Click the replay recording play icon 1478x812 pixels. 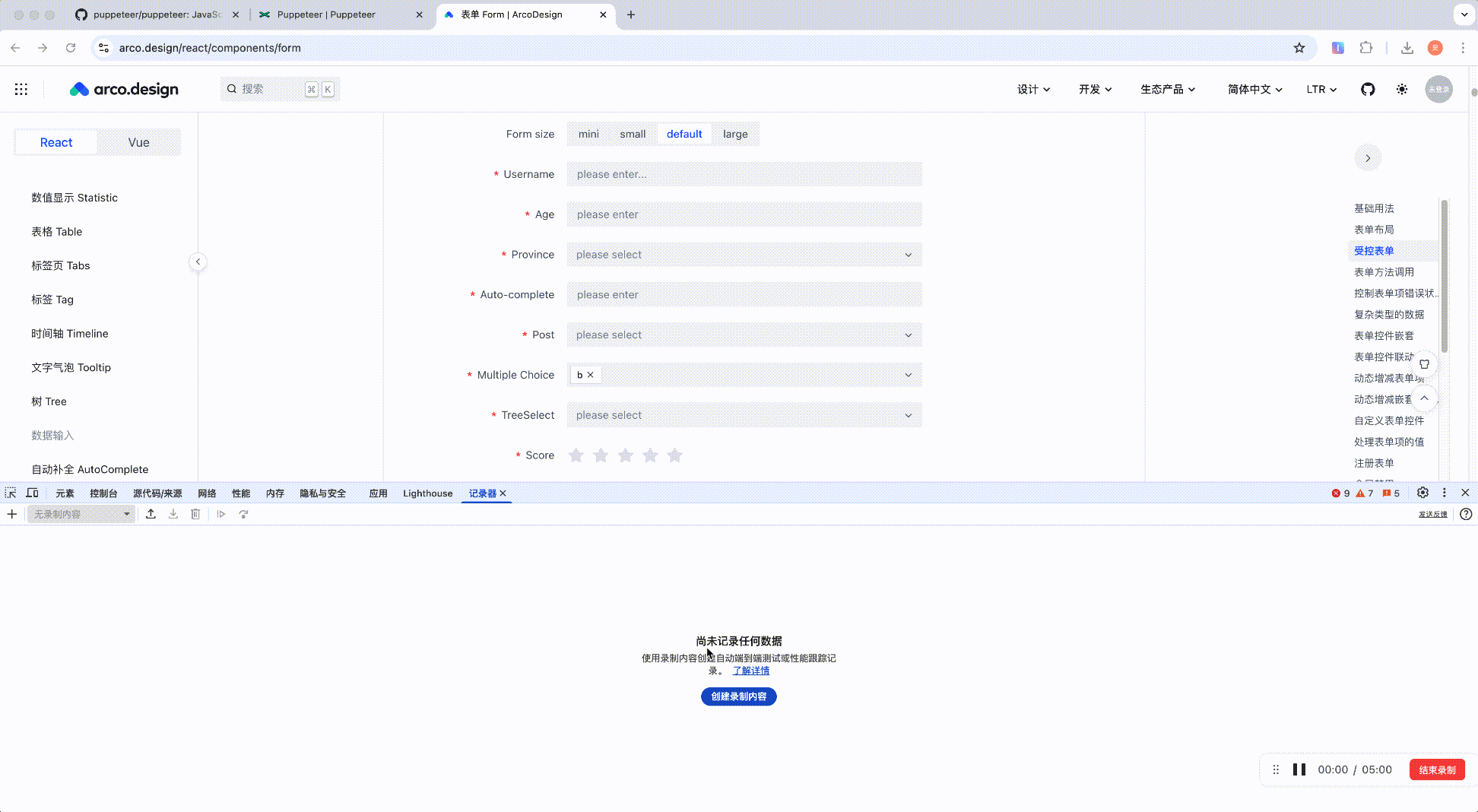(x=221, y=514)
